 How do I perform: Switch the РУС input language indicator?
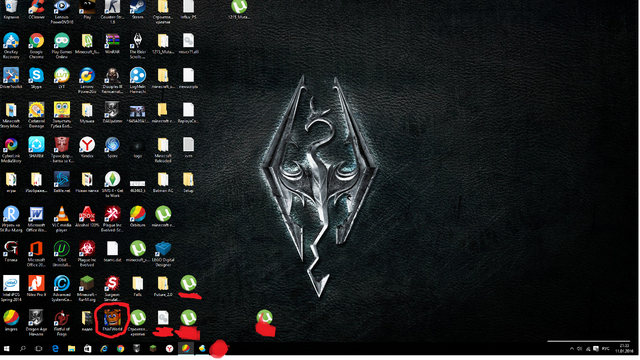pyautogui.click(x=606, y=349)
